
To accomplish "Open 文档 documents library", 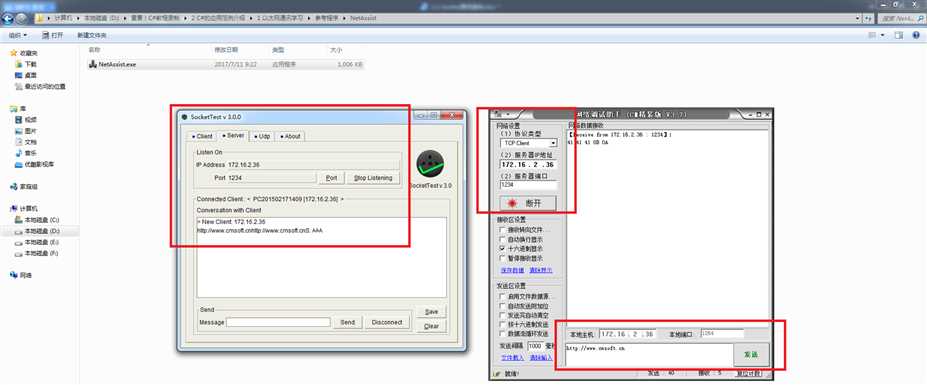I will coord(26,143).
